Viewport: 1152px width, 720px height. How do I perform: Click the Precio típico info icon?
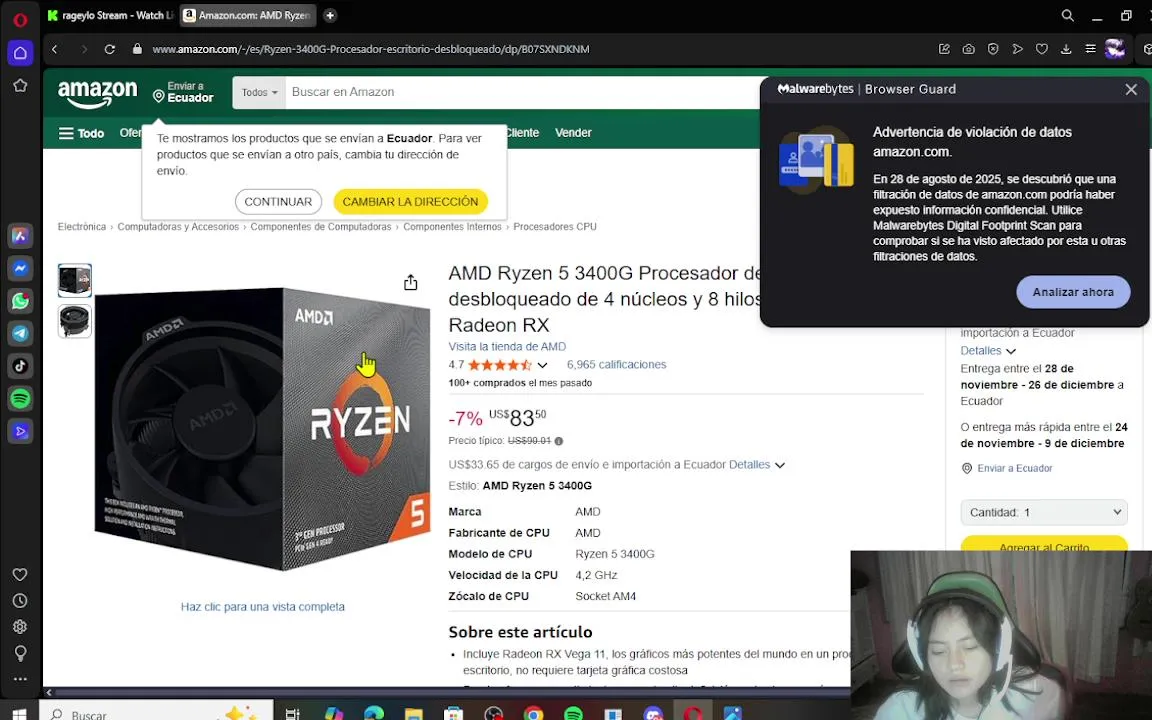point(559,441)
